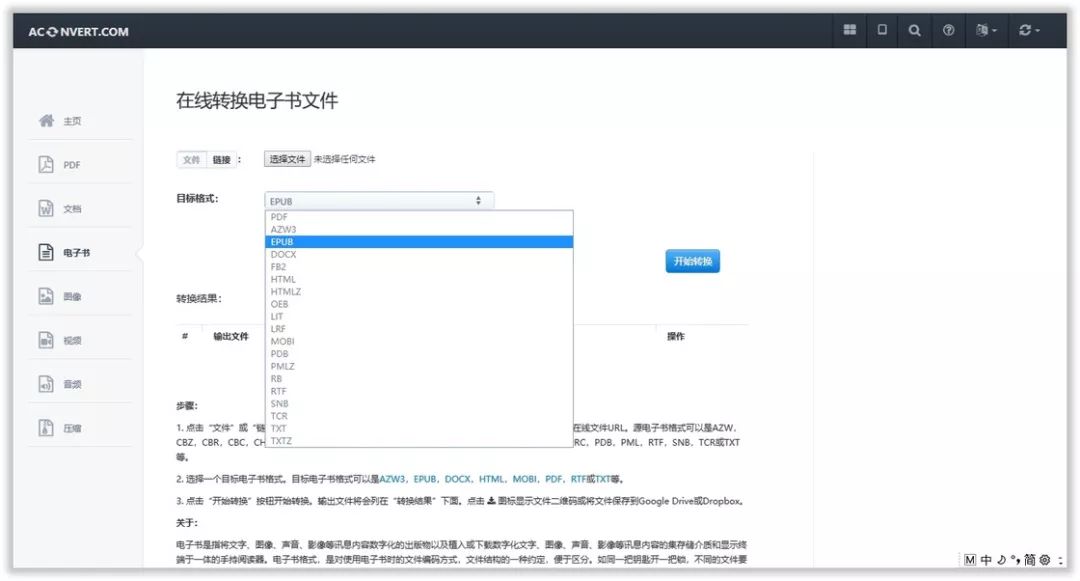The width and height of the screenshot is (1080, 581).
Task: Click the 输出文件 column header
Action: tap(231, 336)
